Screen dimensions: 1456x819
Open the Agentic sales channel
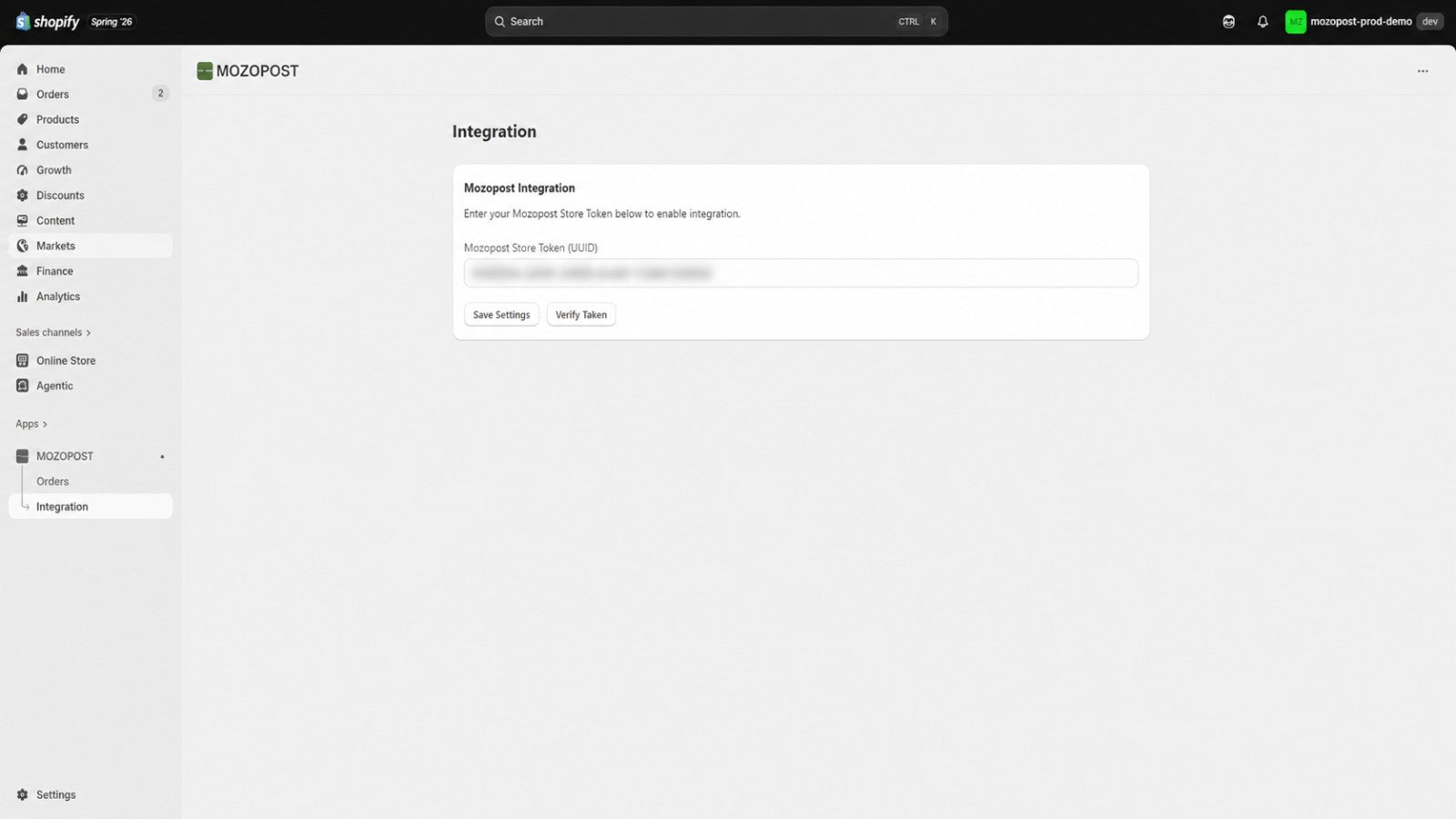click(90, 386)
